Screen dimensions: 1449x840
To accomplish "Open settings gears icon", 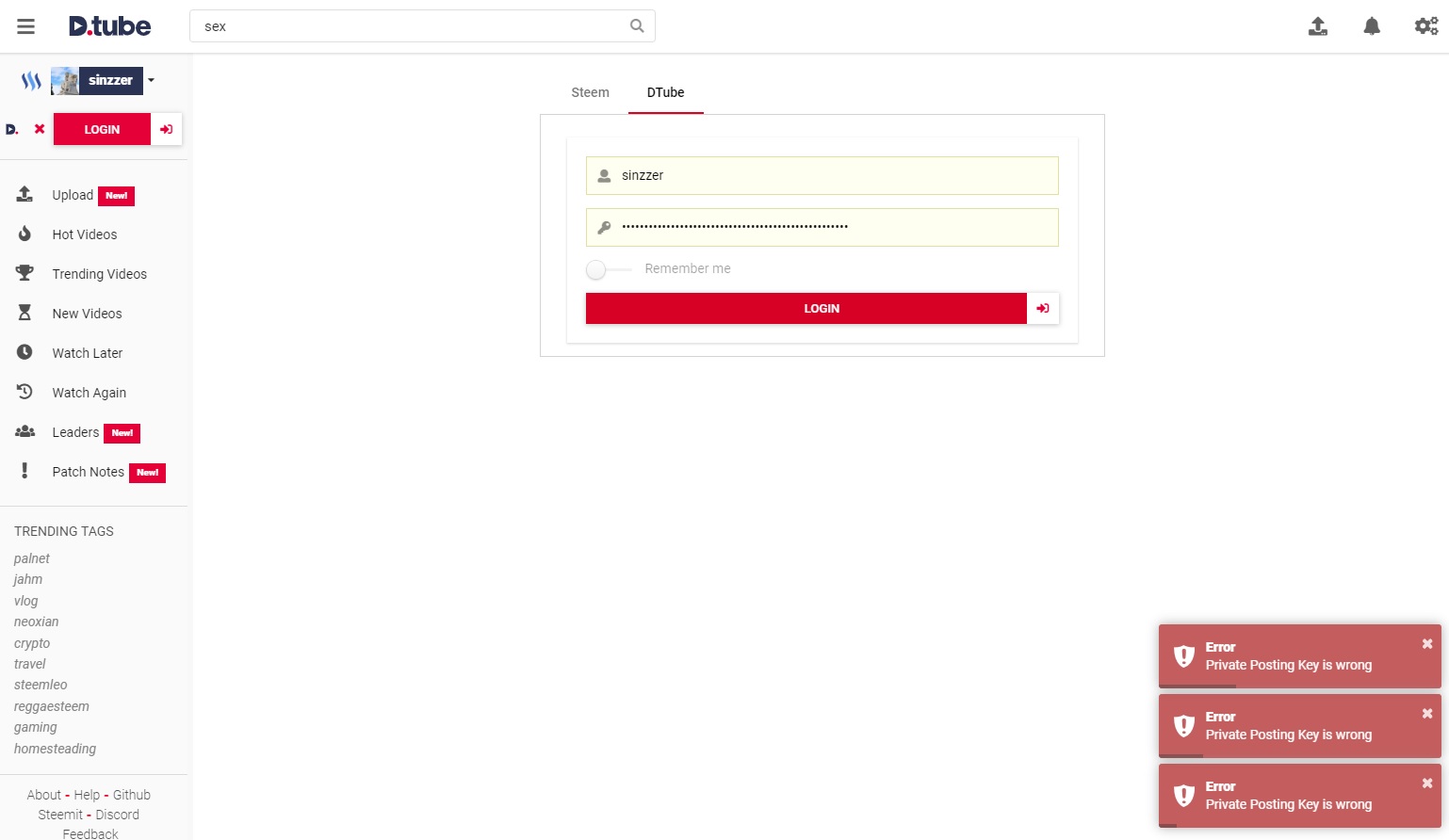I will click(1426, 26).
